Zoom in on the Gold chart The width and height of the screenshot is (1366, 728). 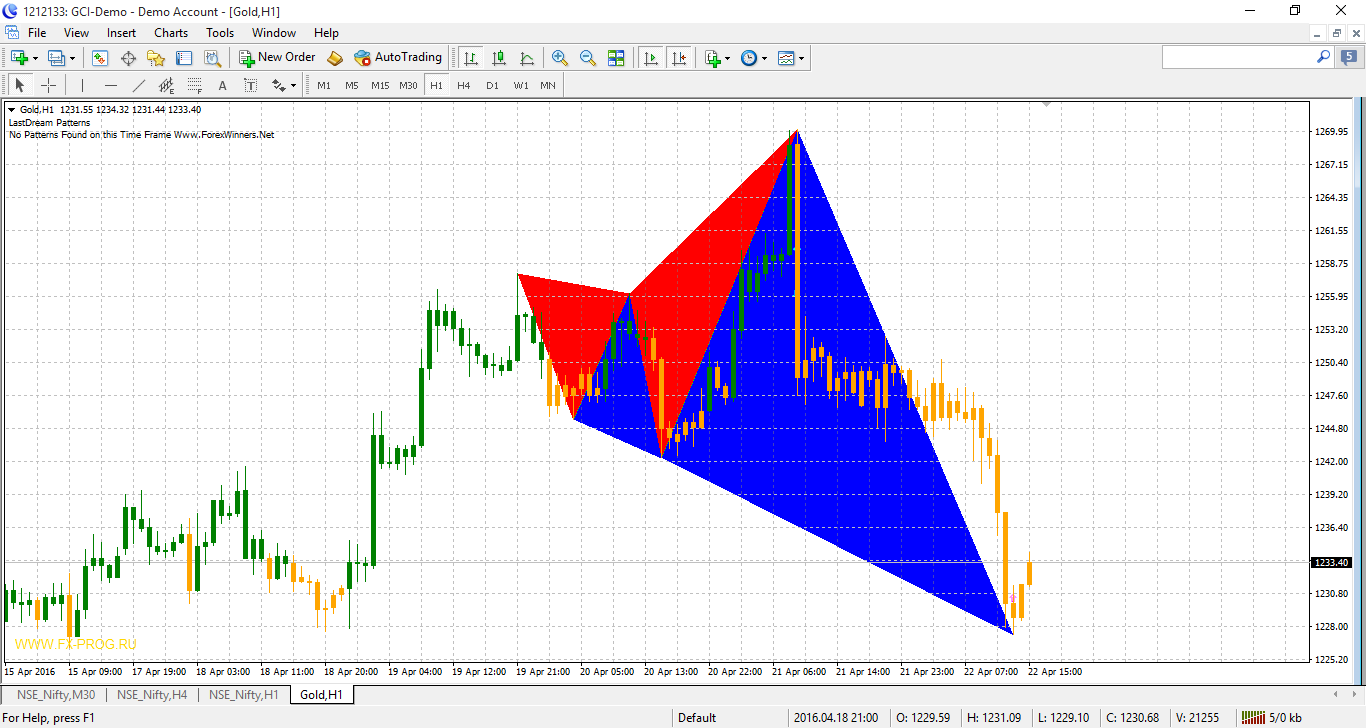click(560, 57)
